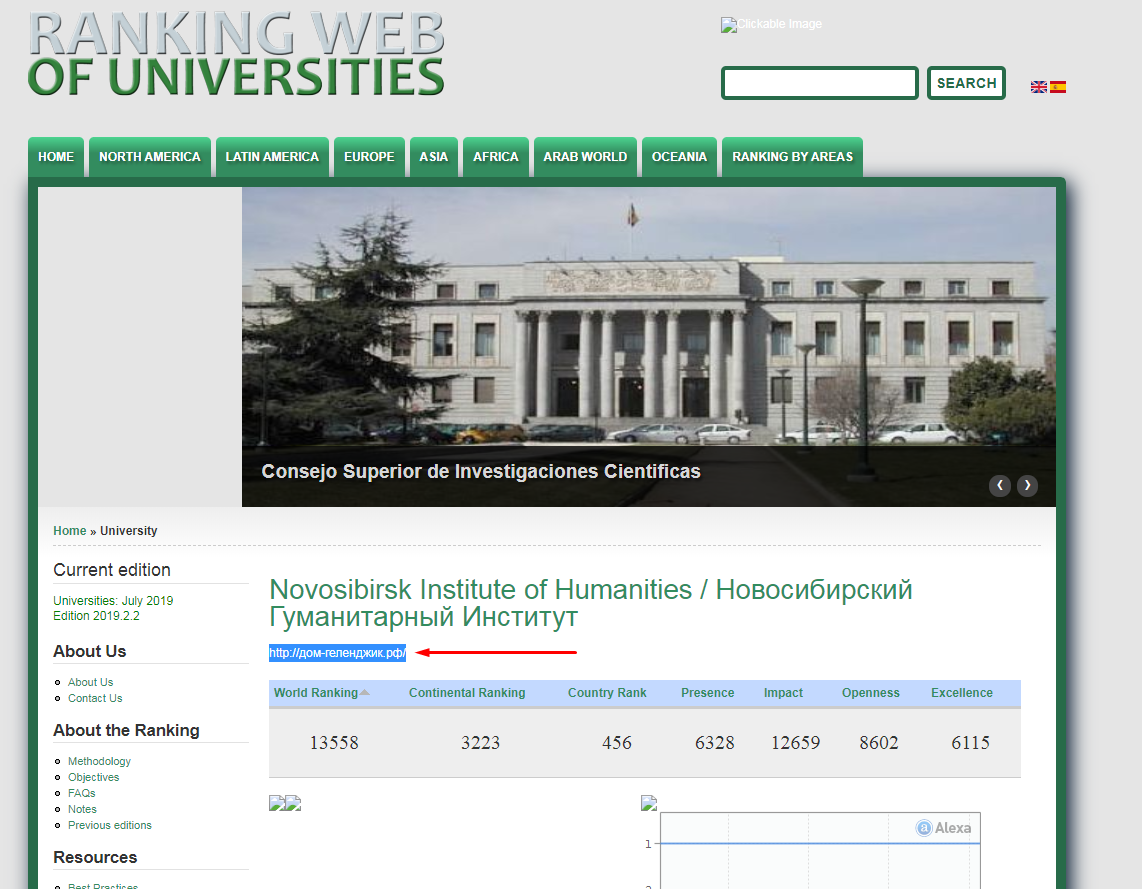Click the SEARCH button
This screenshot has height=889, width=1142.
point(966,83)
